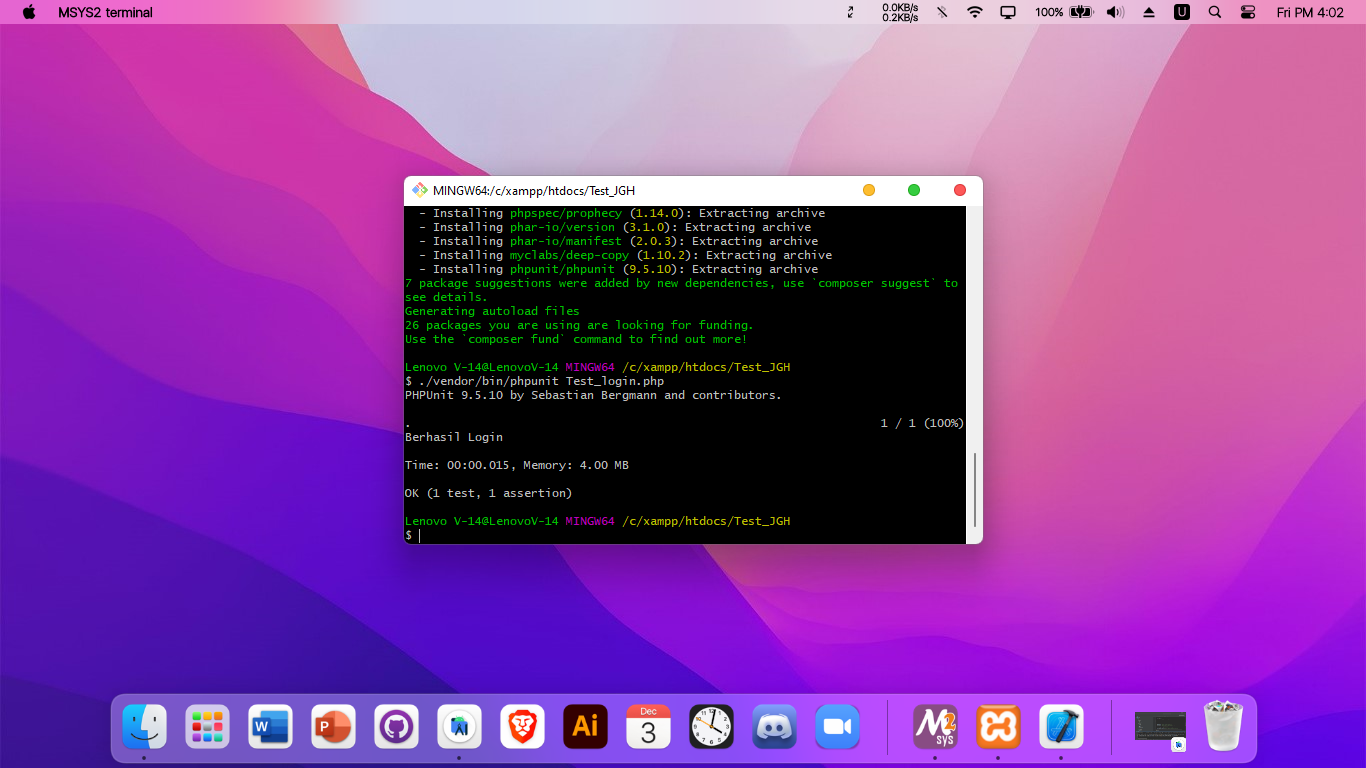Adjust volume via the speaker menu bar icon
This screenshot has width=1366, height=768.
tap(1114, 12)
